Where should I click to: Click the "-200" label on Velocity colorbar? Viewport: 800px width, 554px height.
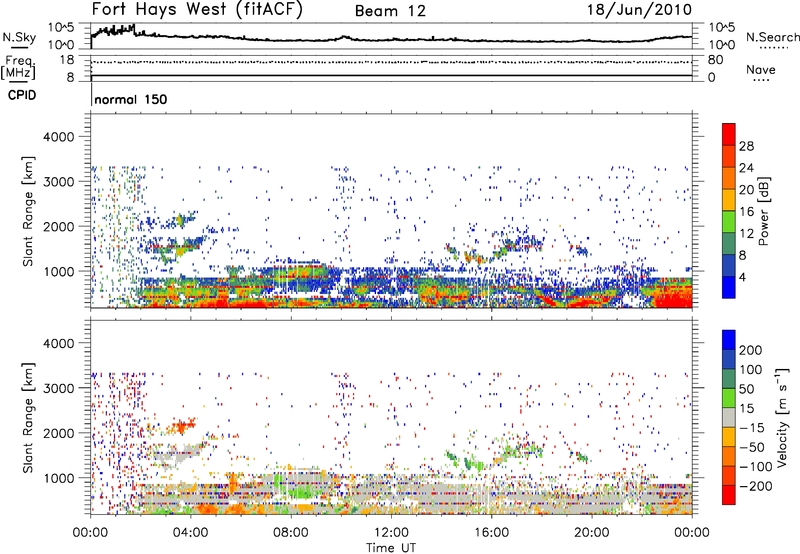[x=756, y=486]
